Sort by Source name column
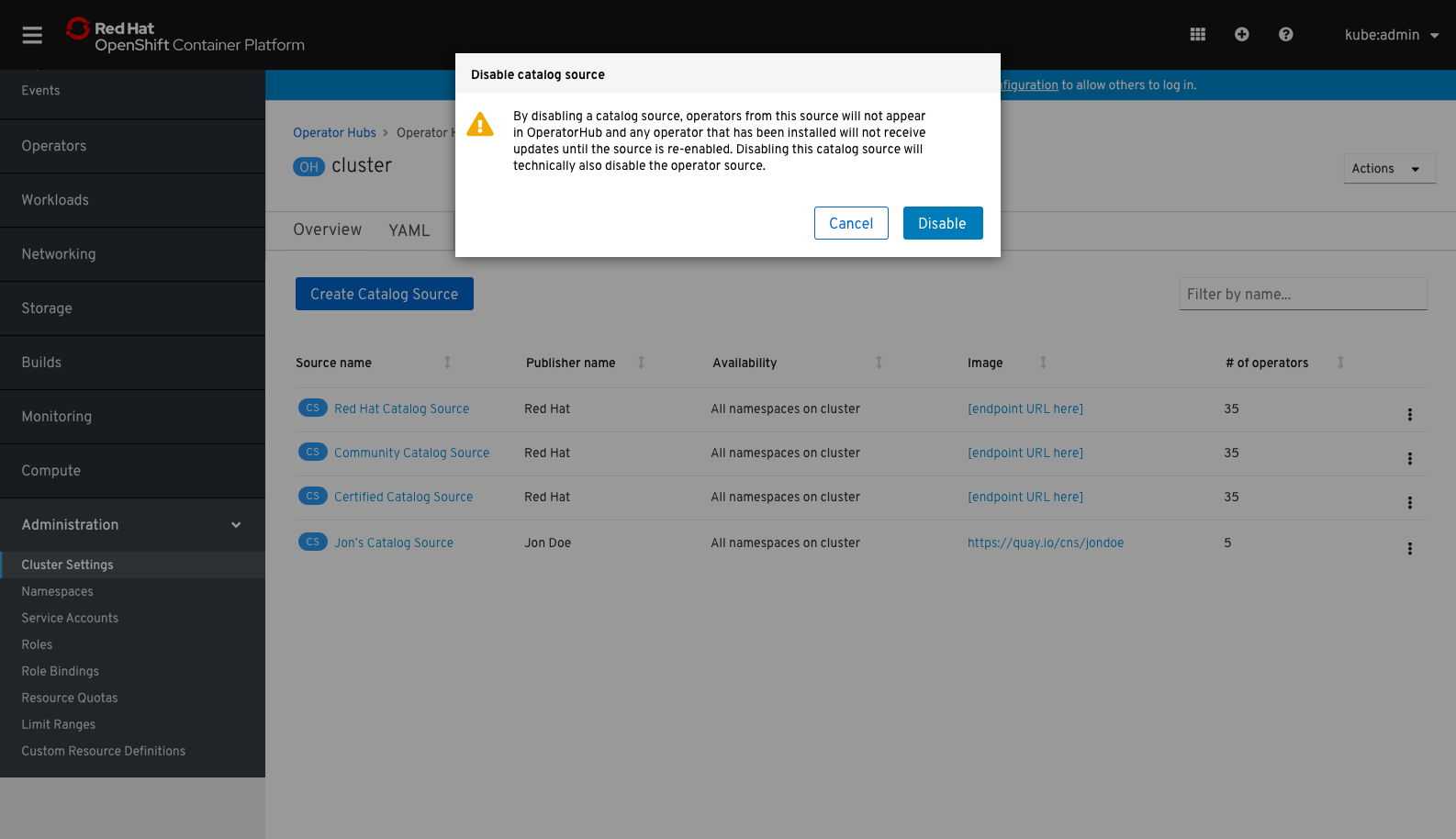 (x=447, y=363)
